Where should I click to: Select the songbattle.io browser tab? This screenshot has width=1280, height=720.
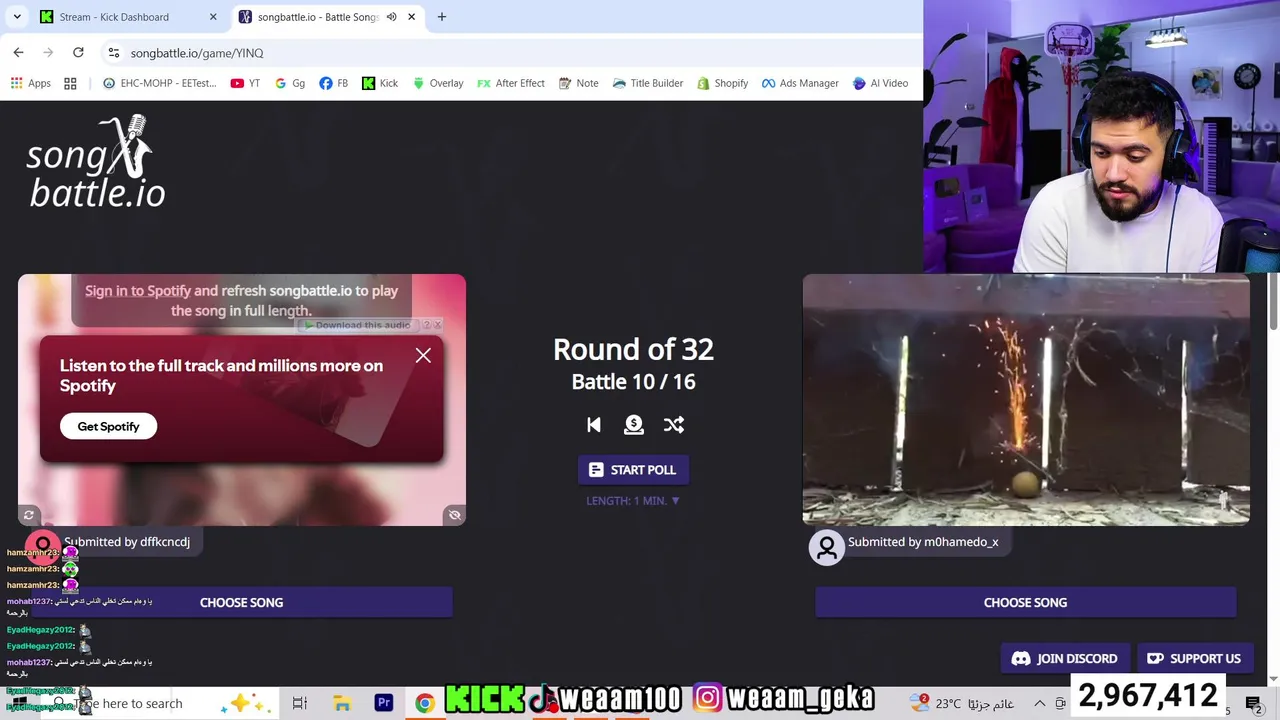pyautogui.click(x=318, y=17)
